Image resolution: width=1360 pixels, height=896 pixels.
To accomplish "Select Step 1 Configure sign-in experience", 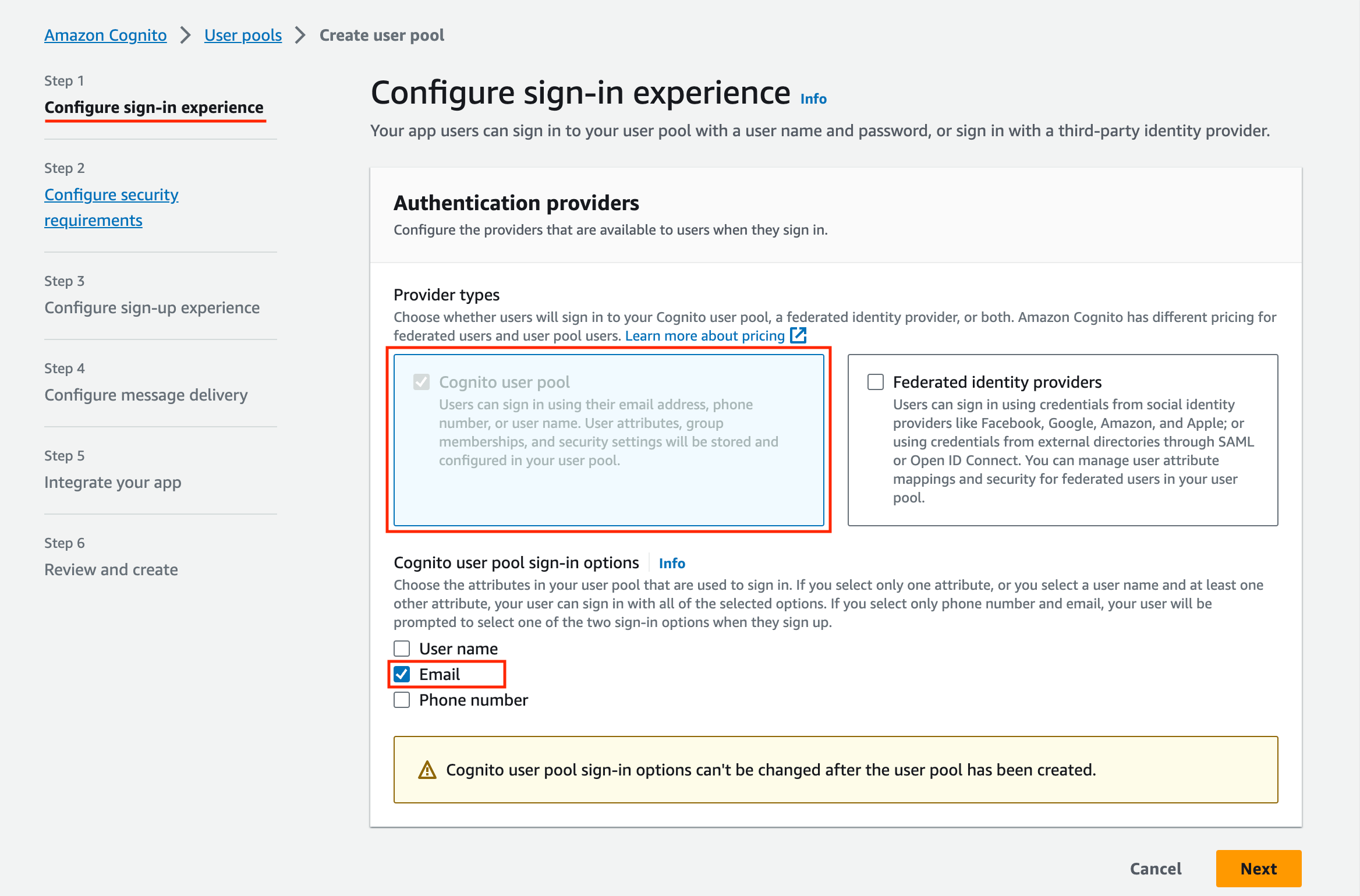I will (x=154, y=107).
